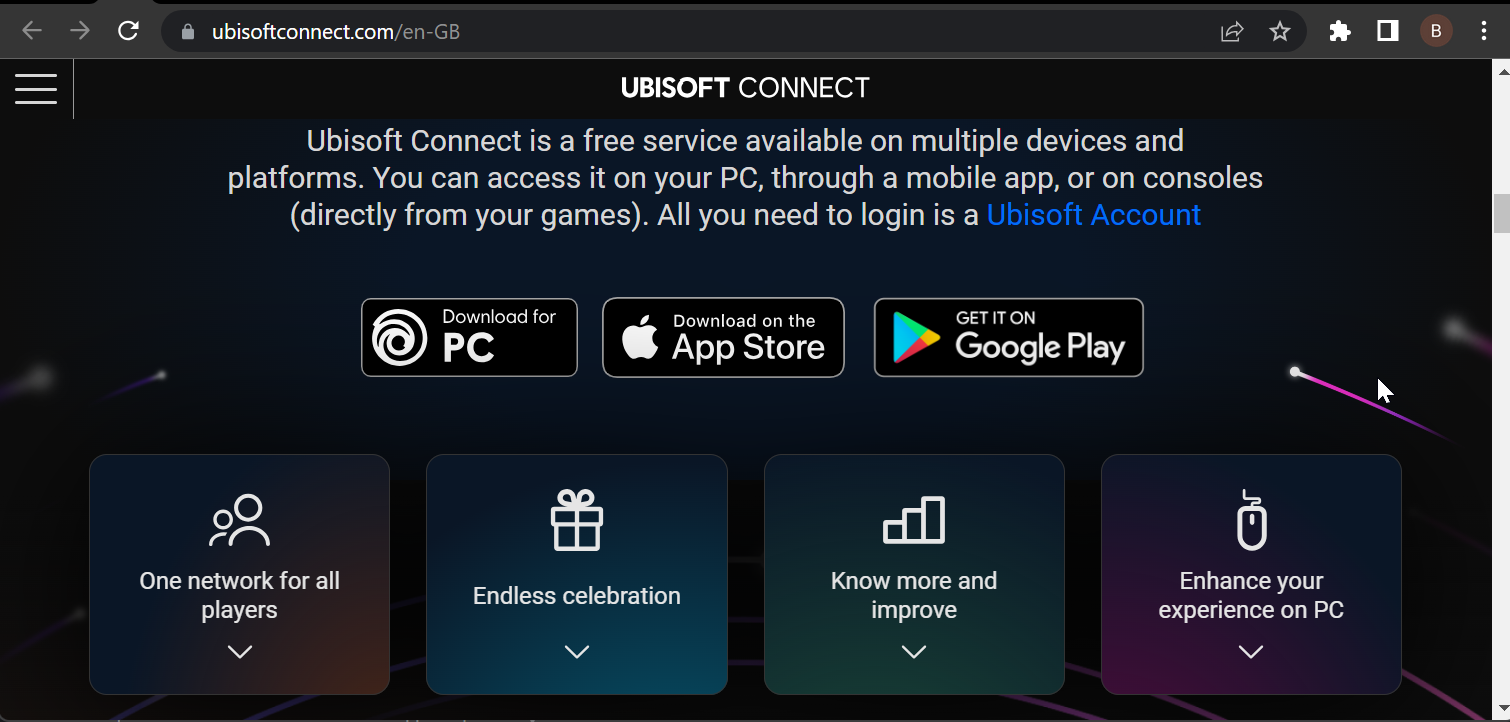The height and width of the screenshot is (722, 1510).
Task: Click the two-people network icon
Action: point(239,520)
